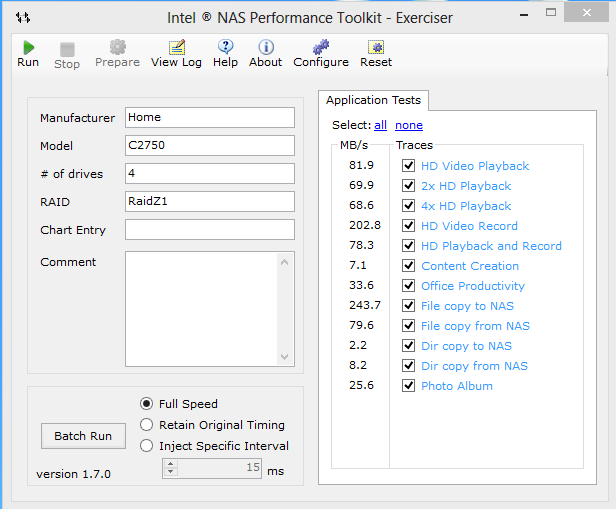Open Dir copy to NAS link
Screen dimensions: 616x509
(x=466, y=346)
